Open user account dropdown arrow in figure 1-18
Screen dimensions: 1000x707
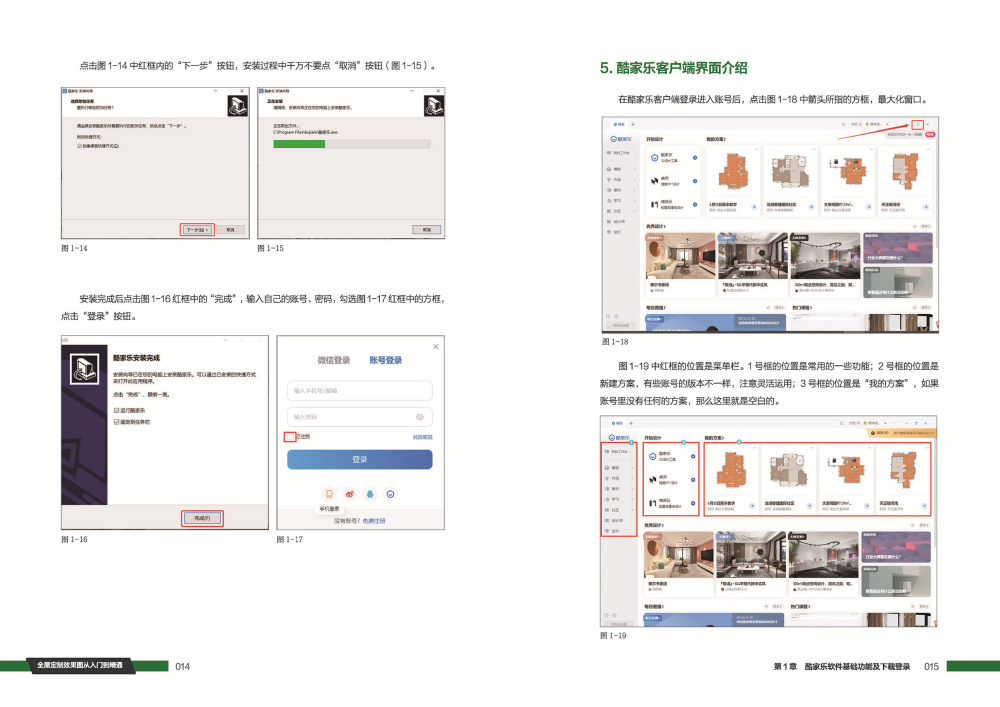click(x=887, y=124)
